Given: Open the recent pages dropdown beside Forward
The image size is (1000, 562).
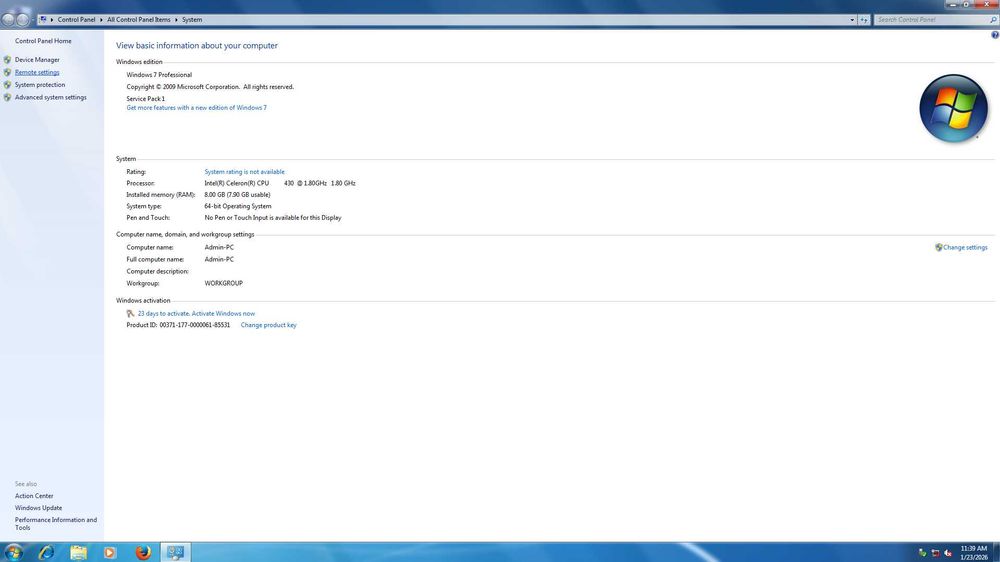Looking at the screenshot, I should click(x=33, y=20).
